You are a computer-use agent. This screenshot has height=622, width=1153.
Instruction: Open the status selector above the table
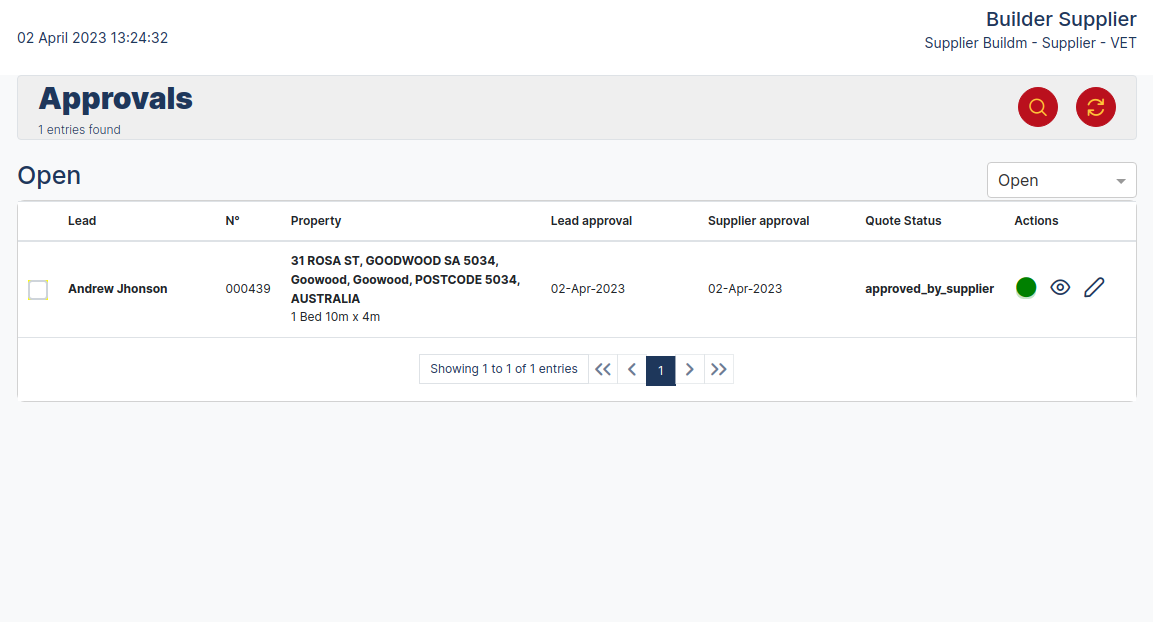pyautogui.click(x=1060, y=180)
